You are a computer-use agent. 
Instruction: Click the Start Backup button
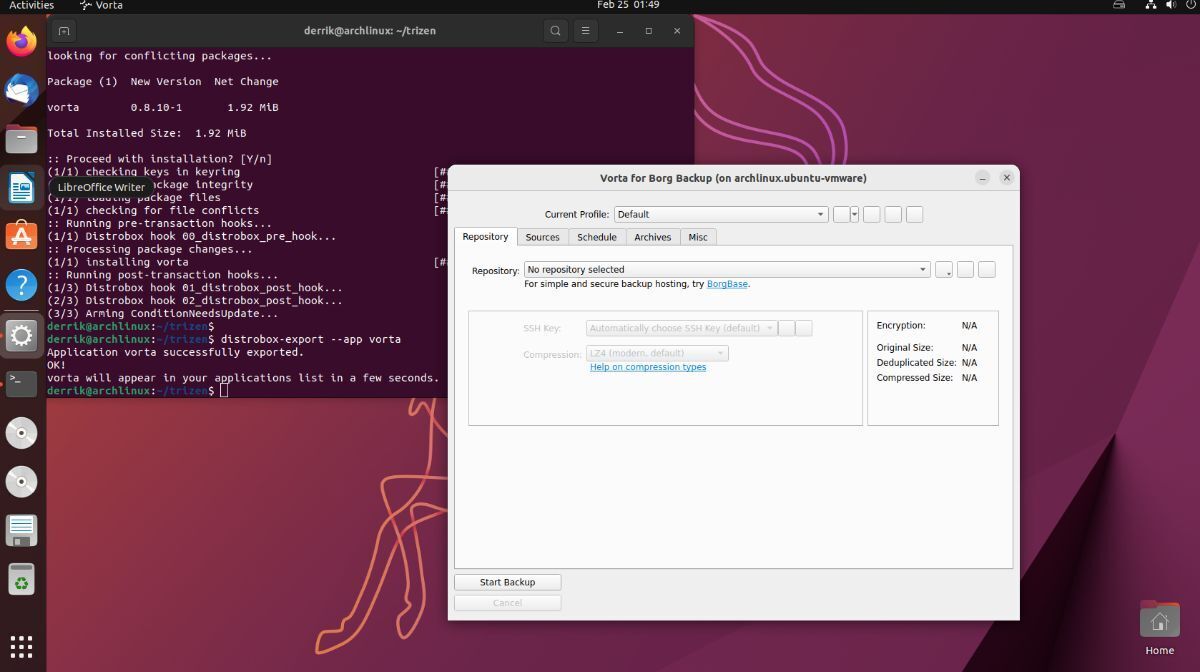(x=507, y=582)
